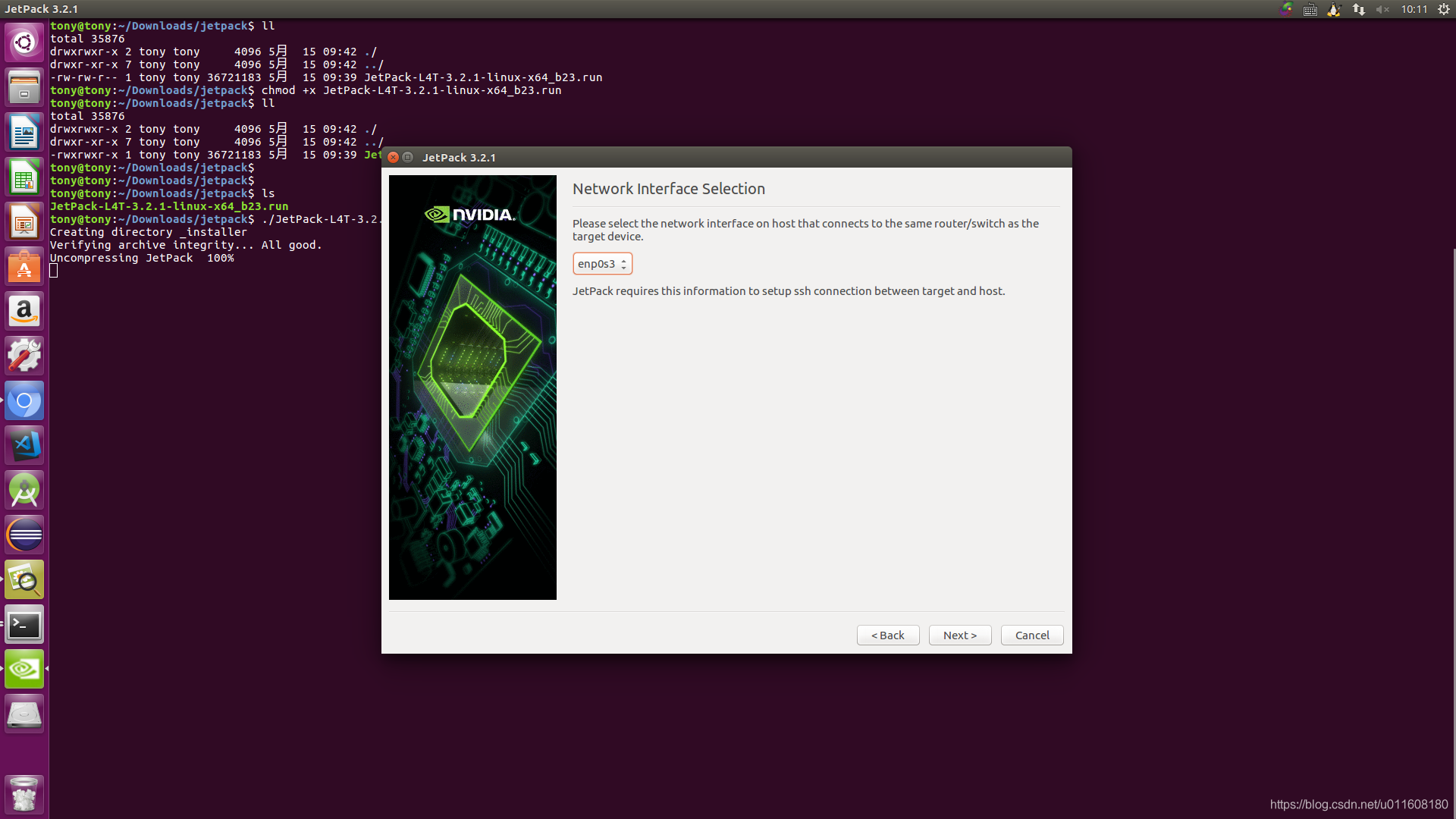This screenshot has height=819, width=1456.
Task: Open the colorful swirl tray indicator
Action: coord(1286,9)
